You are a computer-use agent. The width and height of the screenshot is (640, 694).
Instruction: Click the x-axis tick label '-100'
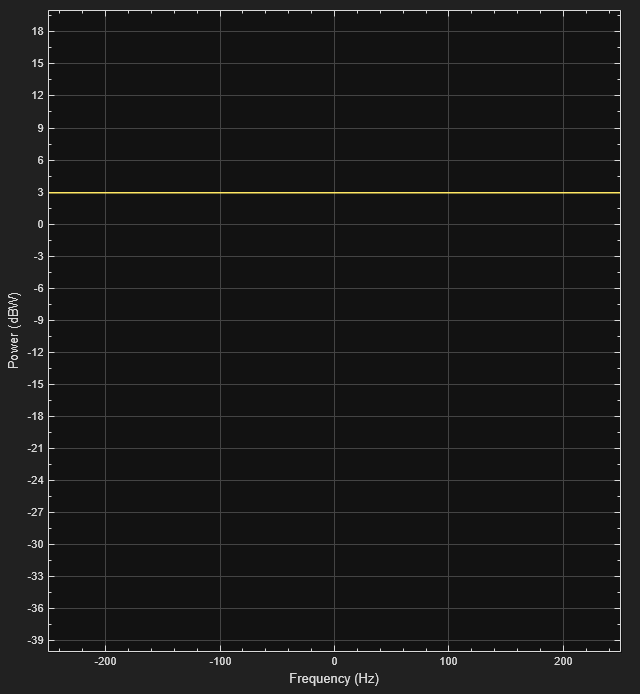point(220,661)
